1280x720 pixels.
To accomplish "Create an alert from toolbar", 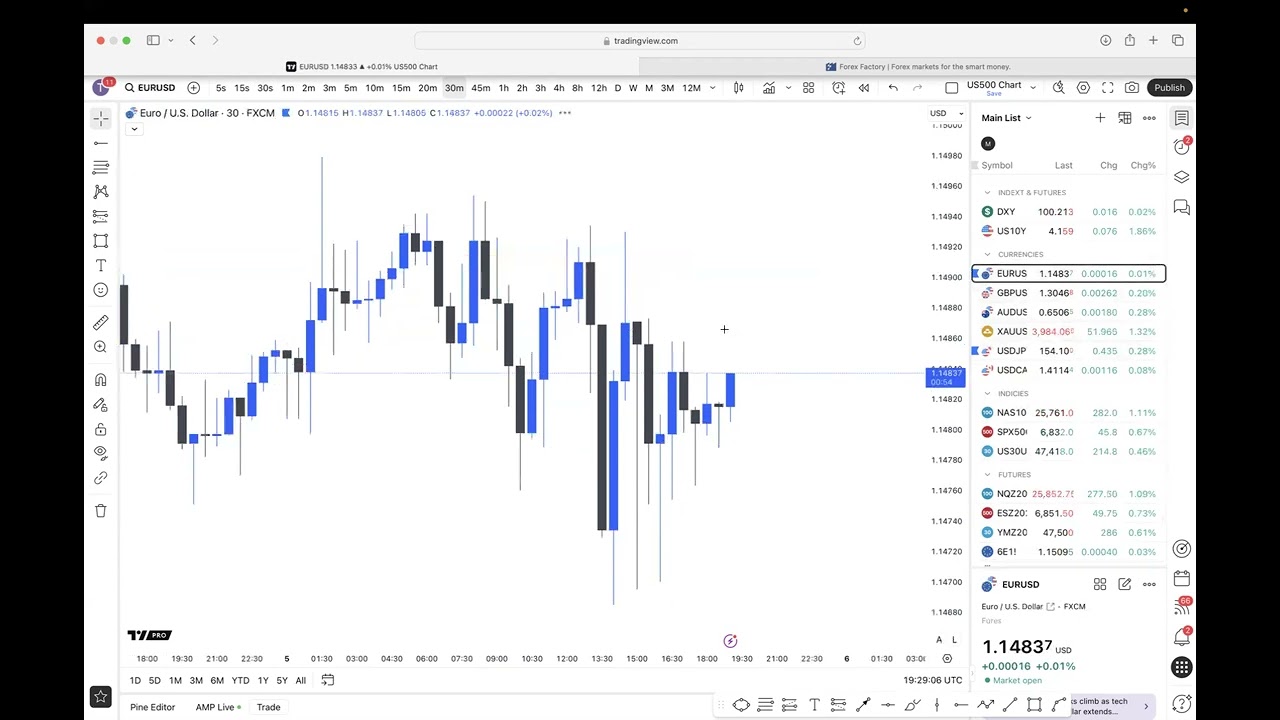I will pyautogui.click(x=839, y=88).
